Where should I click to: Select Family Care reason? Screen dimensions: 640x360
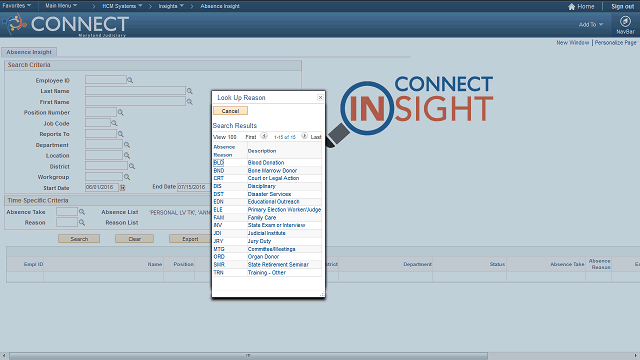(x=262, y=218)
